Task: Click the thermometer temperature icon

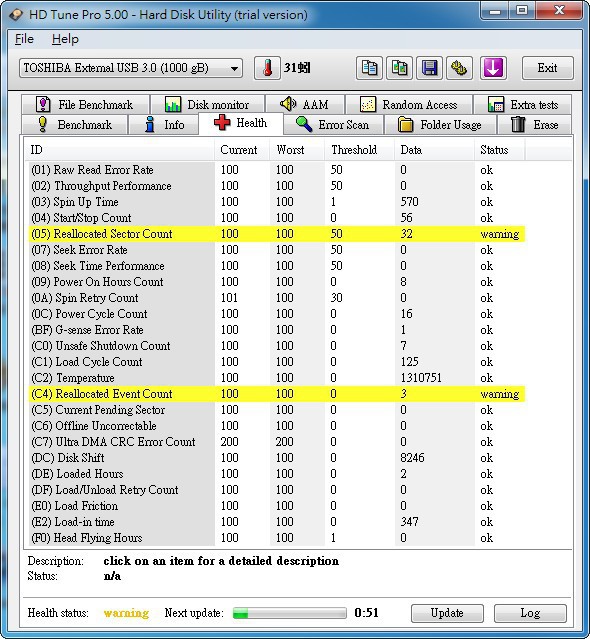Action: click(267, 68)
